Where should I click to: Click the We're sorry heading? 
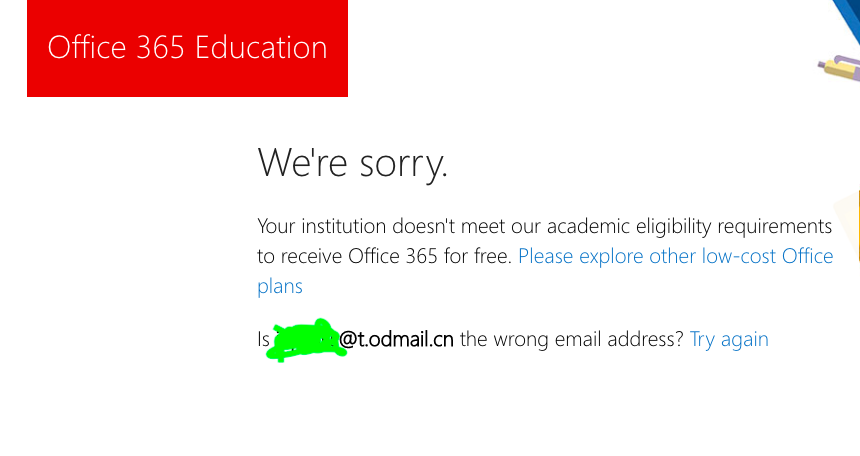tap(352, 163)
